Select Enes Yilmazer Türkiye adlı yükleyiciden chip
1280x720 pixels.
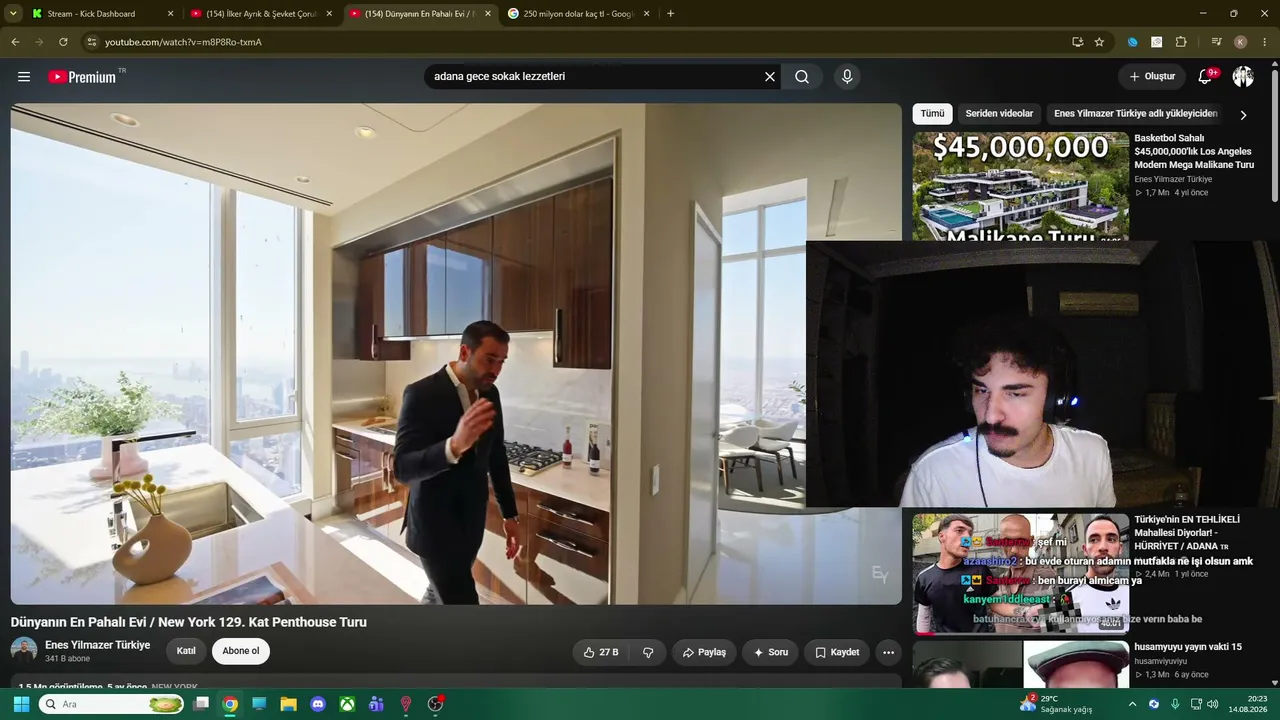point(1135,114)
